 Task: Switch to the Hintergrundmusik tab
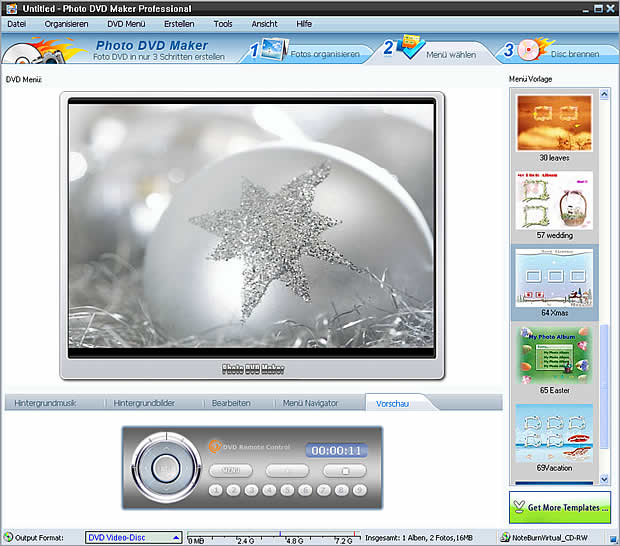point(45,403)
